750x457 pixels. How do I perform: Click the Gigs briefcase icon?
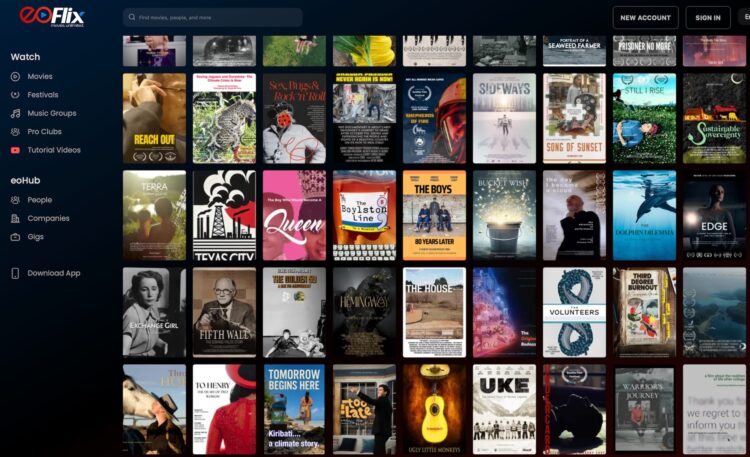click(x=15, y=237)
